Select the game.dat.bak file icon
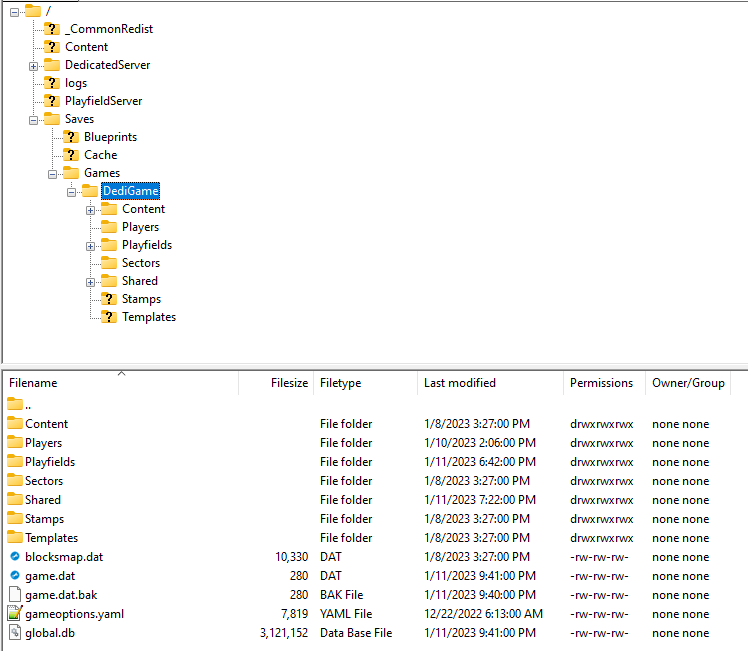Screen dimensions: 748x651 pos(15,594)
